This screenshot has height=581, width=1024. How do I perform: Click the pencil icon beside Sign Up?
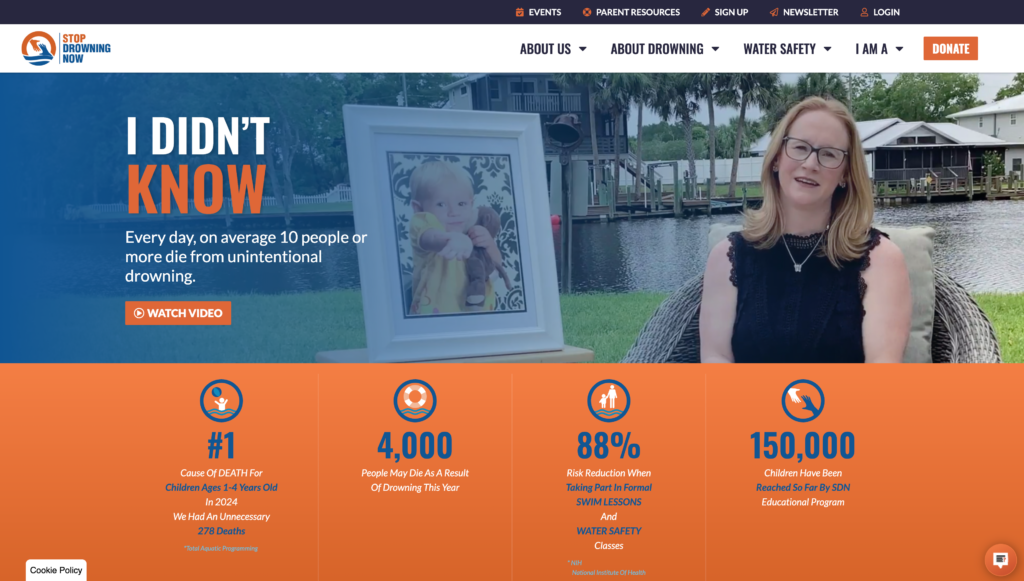click(706, 12)
